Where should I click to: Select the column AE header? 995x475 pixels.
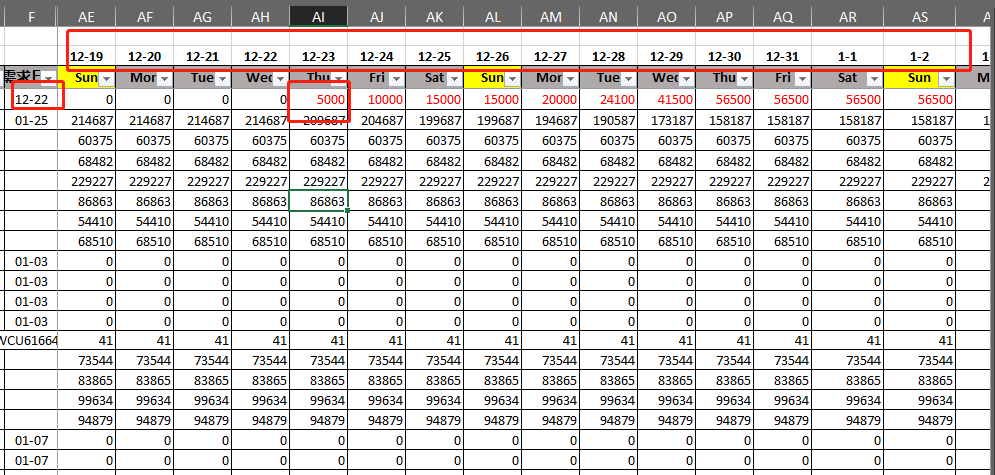coord(86,16)
